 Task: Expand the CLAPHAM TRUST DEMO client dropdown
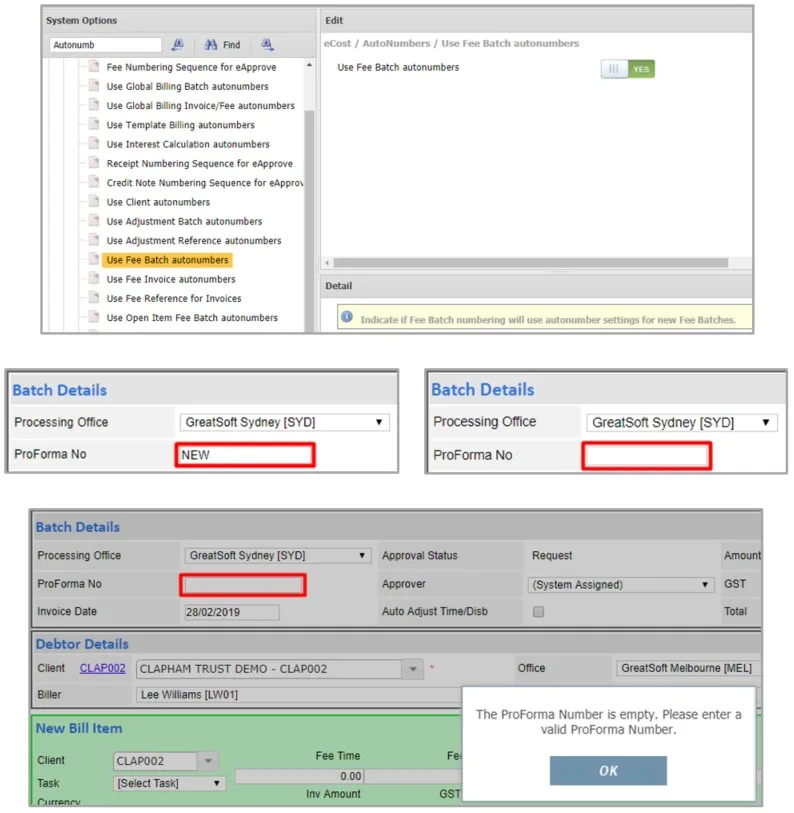tap(413, 669)
